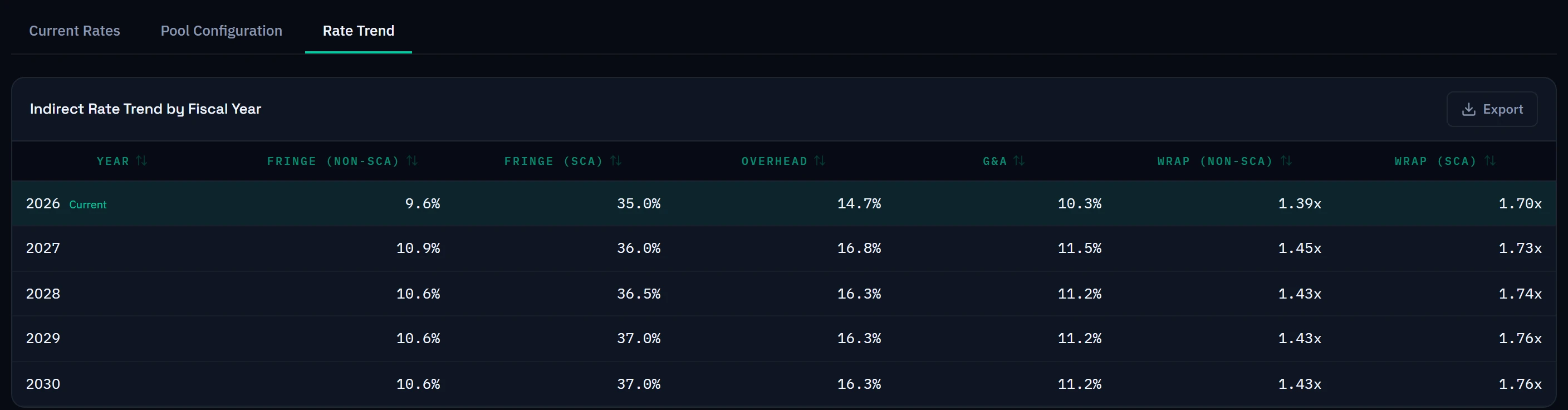1568x410 pixels.
Task: Click the 1.43x wrap value in 2030 row
Action: tap(1300, 384)
